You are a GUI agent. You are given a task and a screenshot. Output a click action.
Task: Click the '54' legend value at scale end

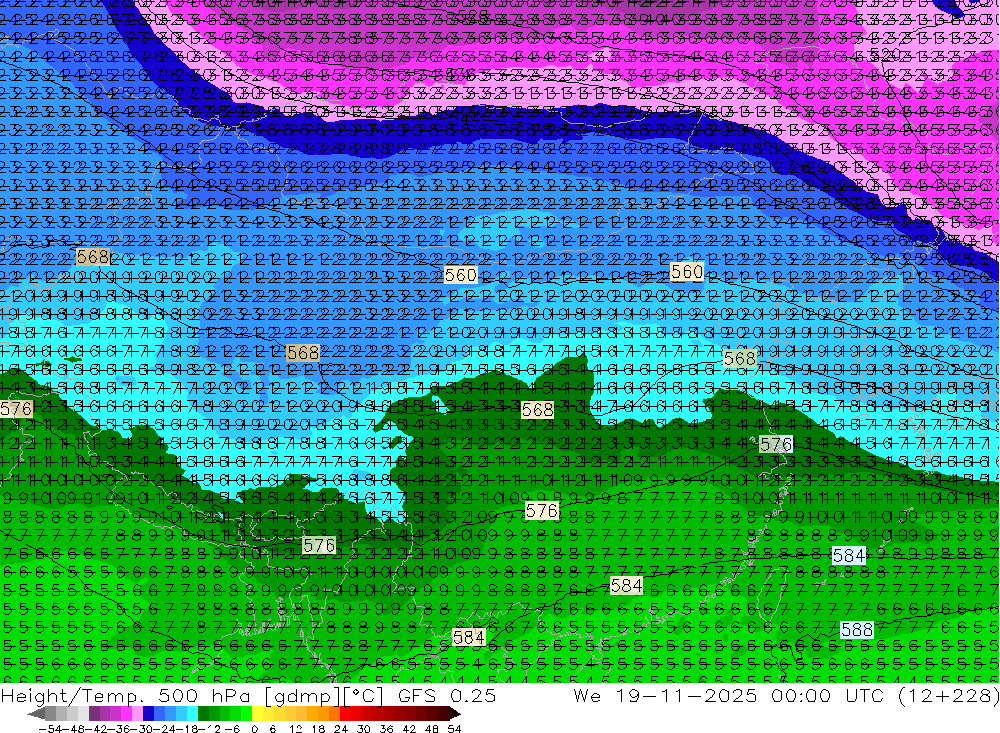454,728
